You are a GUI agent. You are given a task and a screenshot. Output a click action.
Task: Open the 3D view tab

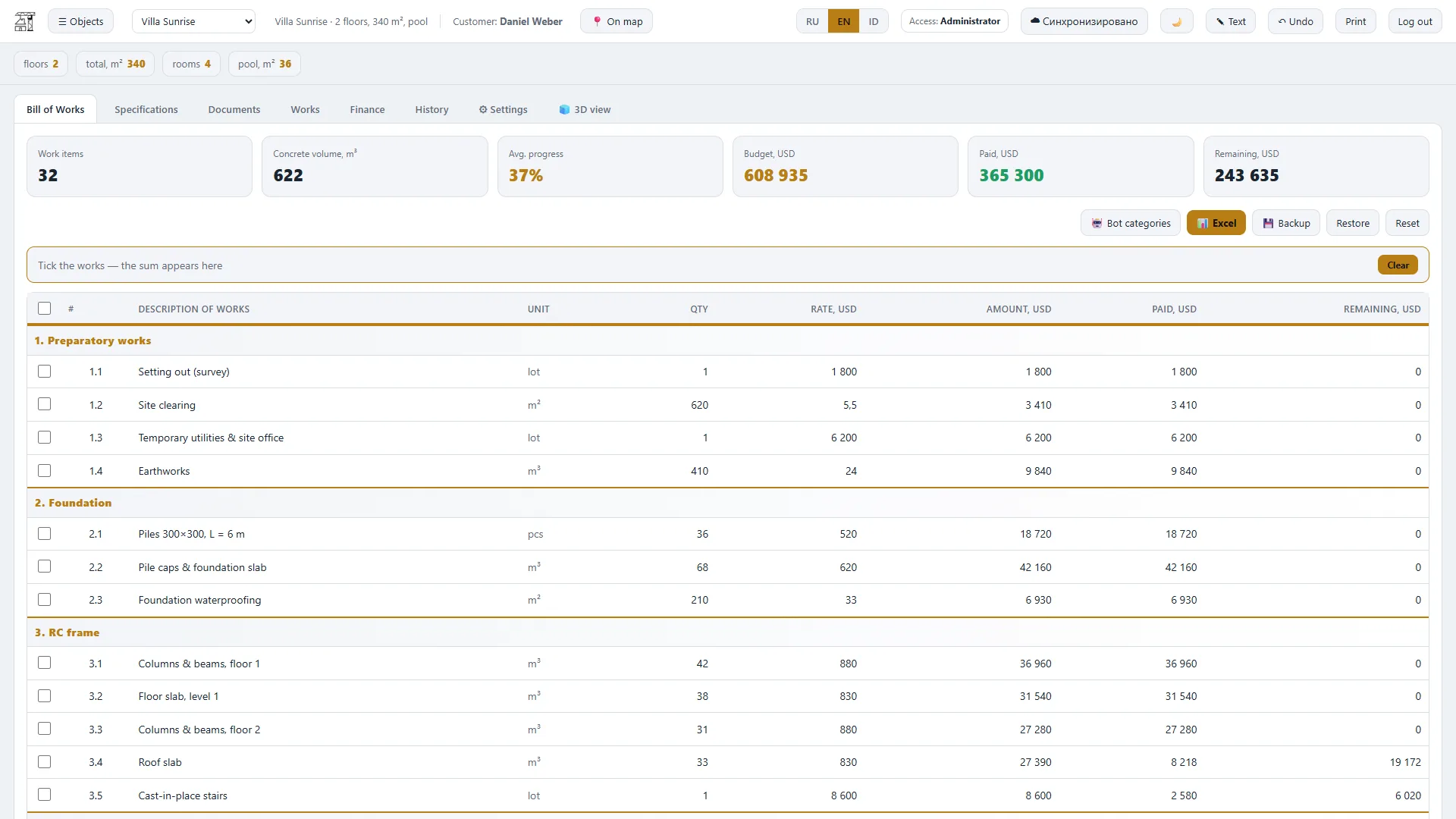[x=585, y=109]
